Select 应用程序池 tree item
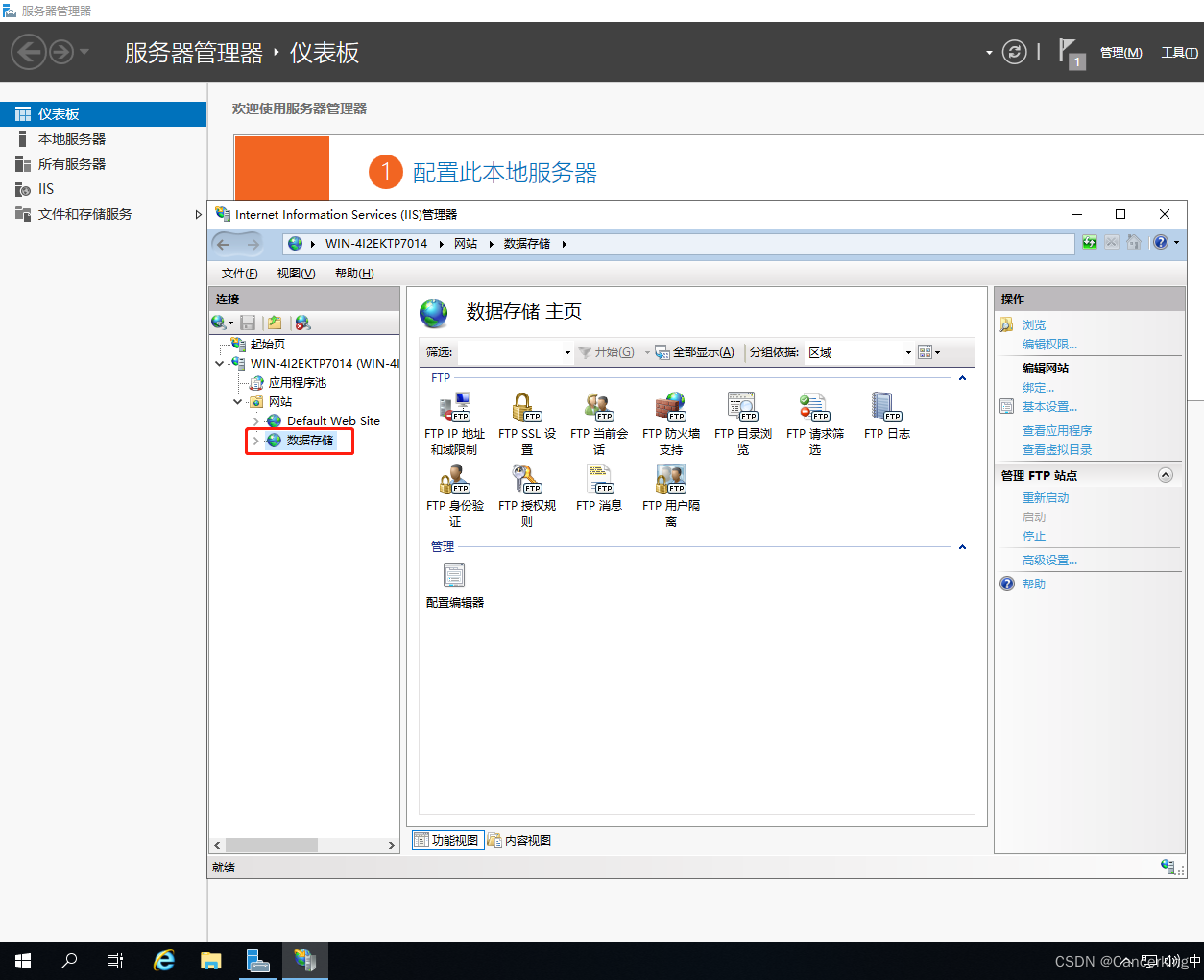The height and width of the screenshot is (980, 1204). pyautogui.click(x=298, y=383)
